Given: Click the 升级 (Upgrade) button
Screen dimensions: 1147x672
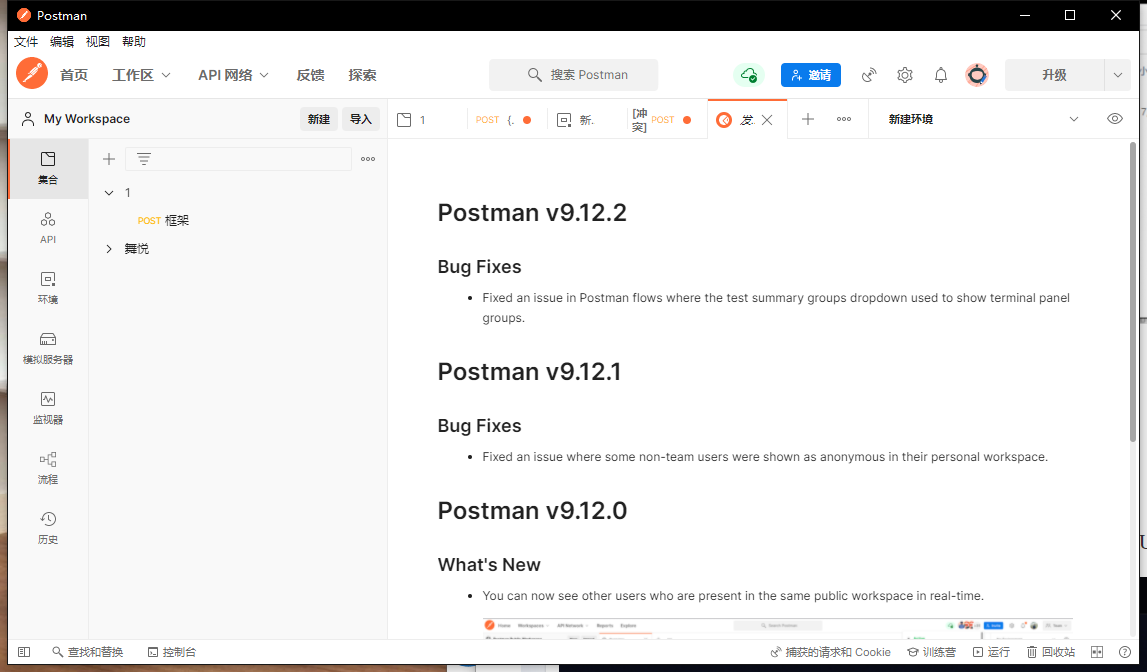Looking at the screenshot, I should point(1055,75).
